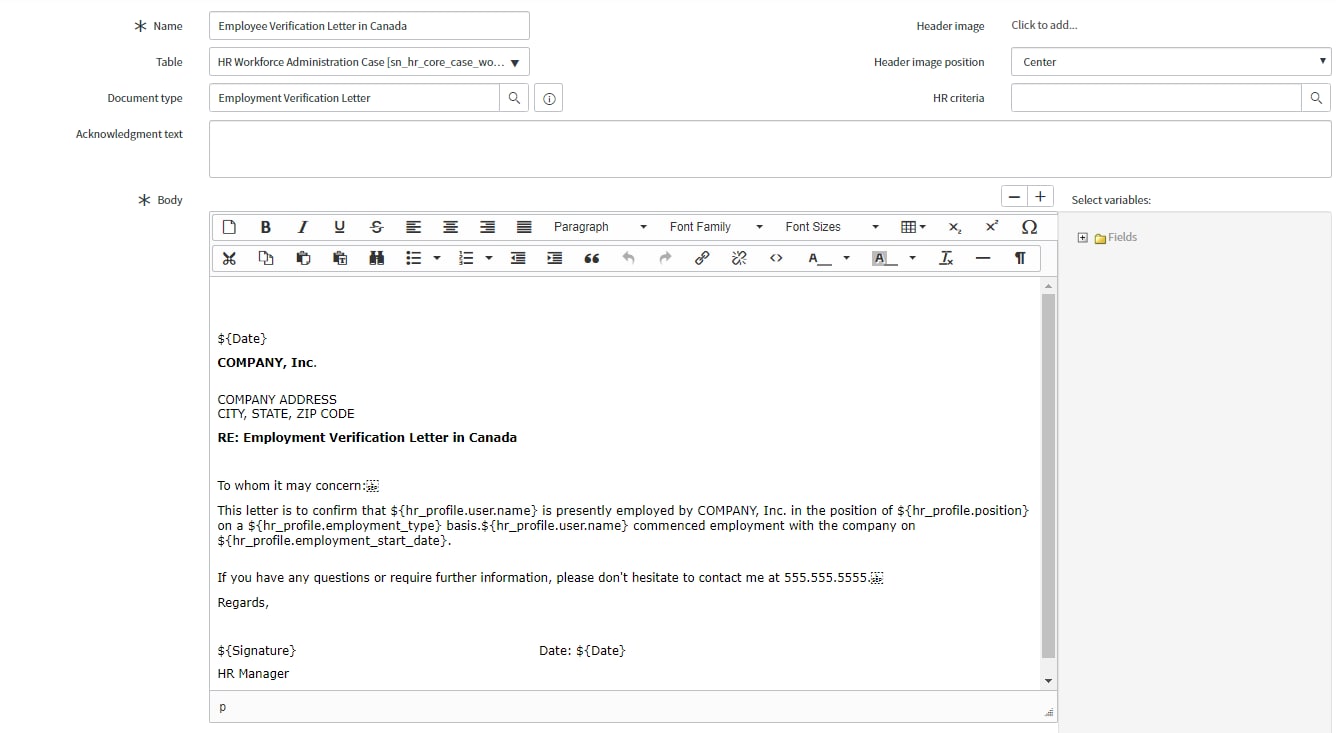Click the 'p' element path in status bar
1336x733 pixels.
click(x=222, y=707)
